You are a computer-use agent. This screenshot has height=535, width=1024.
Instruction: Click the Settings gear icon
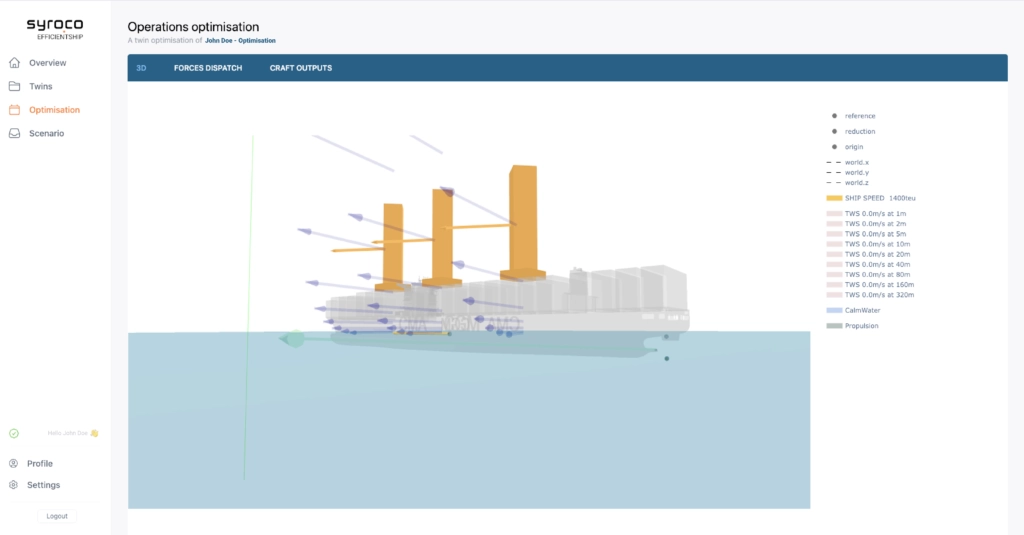13,485
